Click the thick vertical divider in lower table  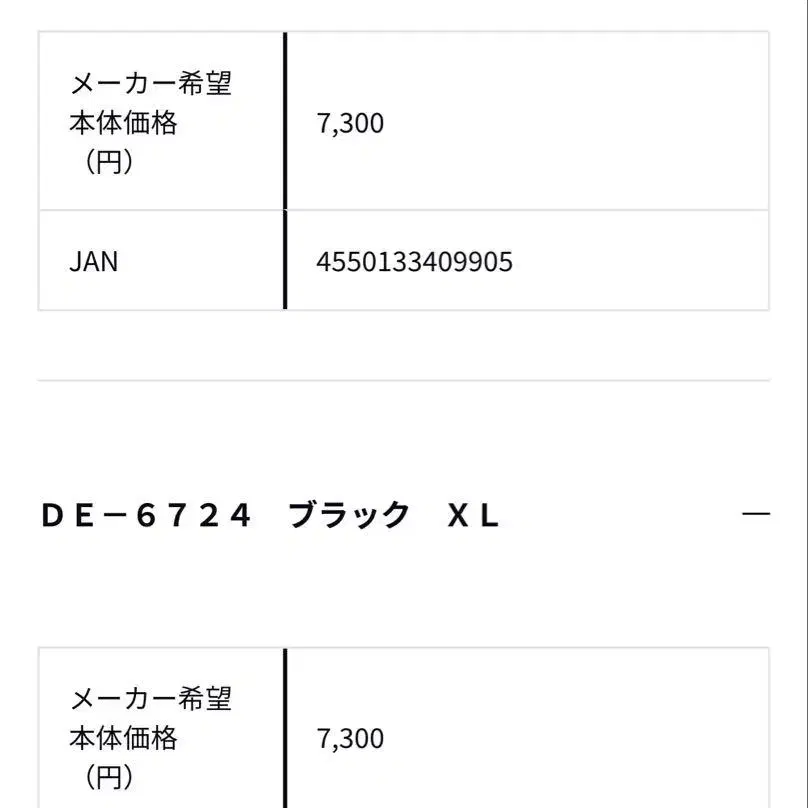pyautogui.click(x=285, y=730)
